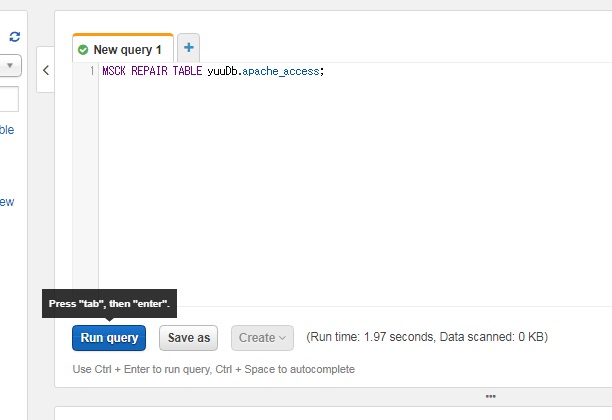
Task: Click the refresh icon in the sidebar
Action: point(15,37)
